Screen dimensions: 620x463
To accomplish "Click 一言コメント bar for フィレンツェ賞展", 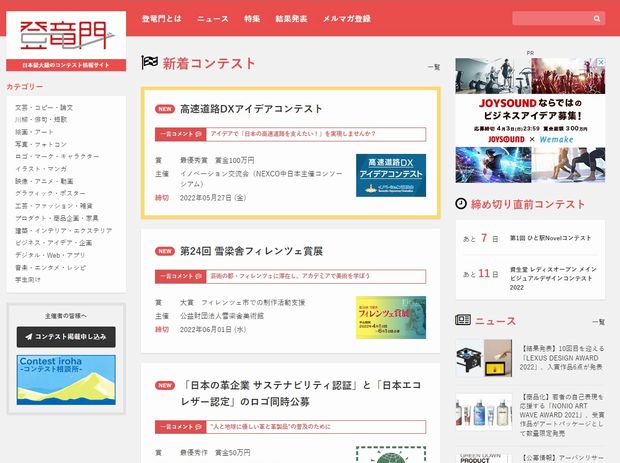I will pyautogui.click(x=291, y=276).
